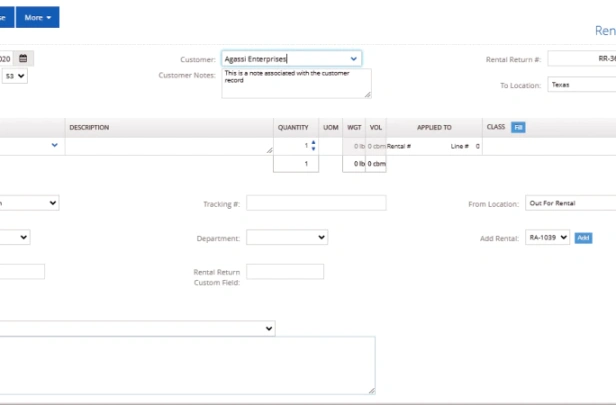This screenshot has height=405, width=616.
Task: Decrease quantity with the down arrow
Action: coord(313,148)
